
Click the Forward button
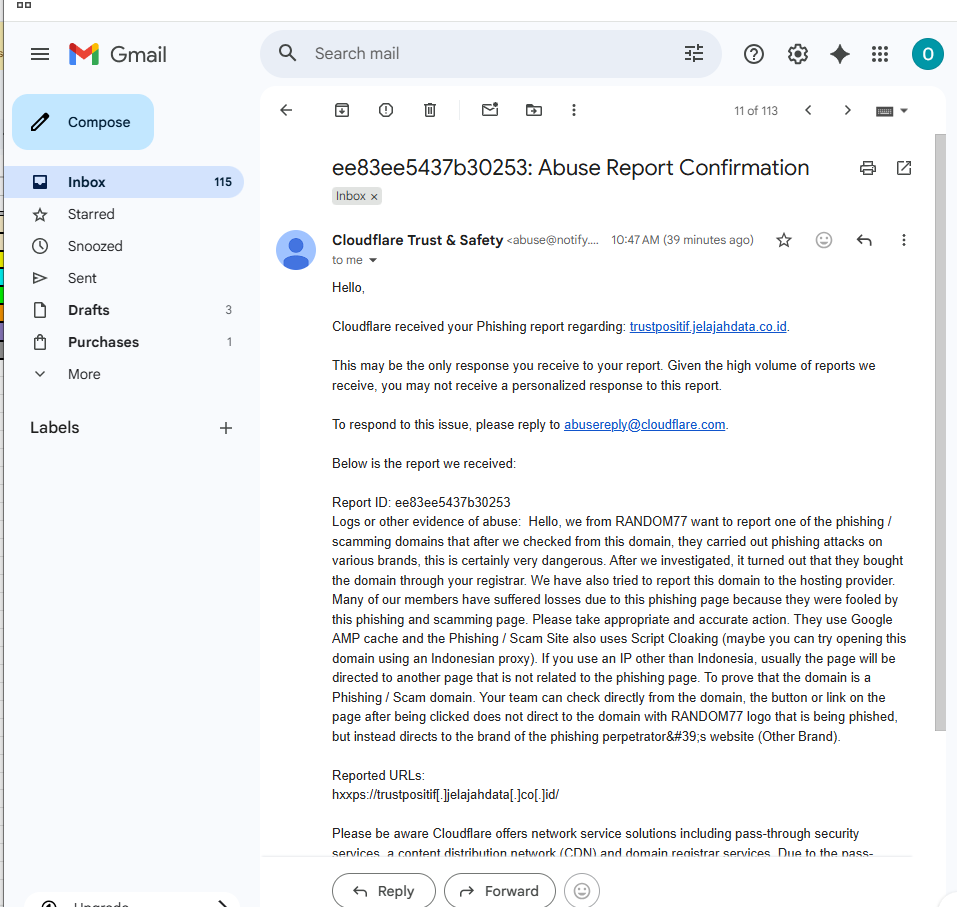coord(500,891)
